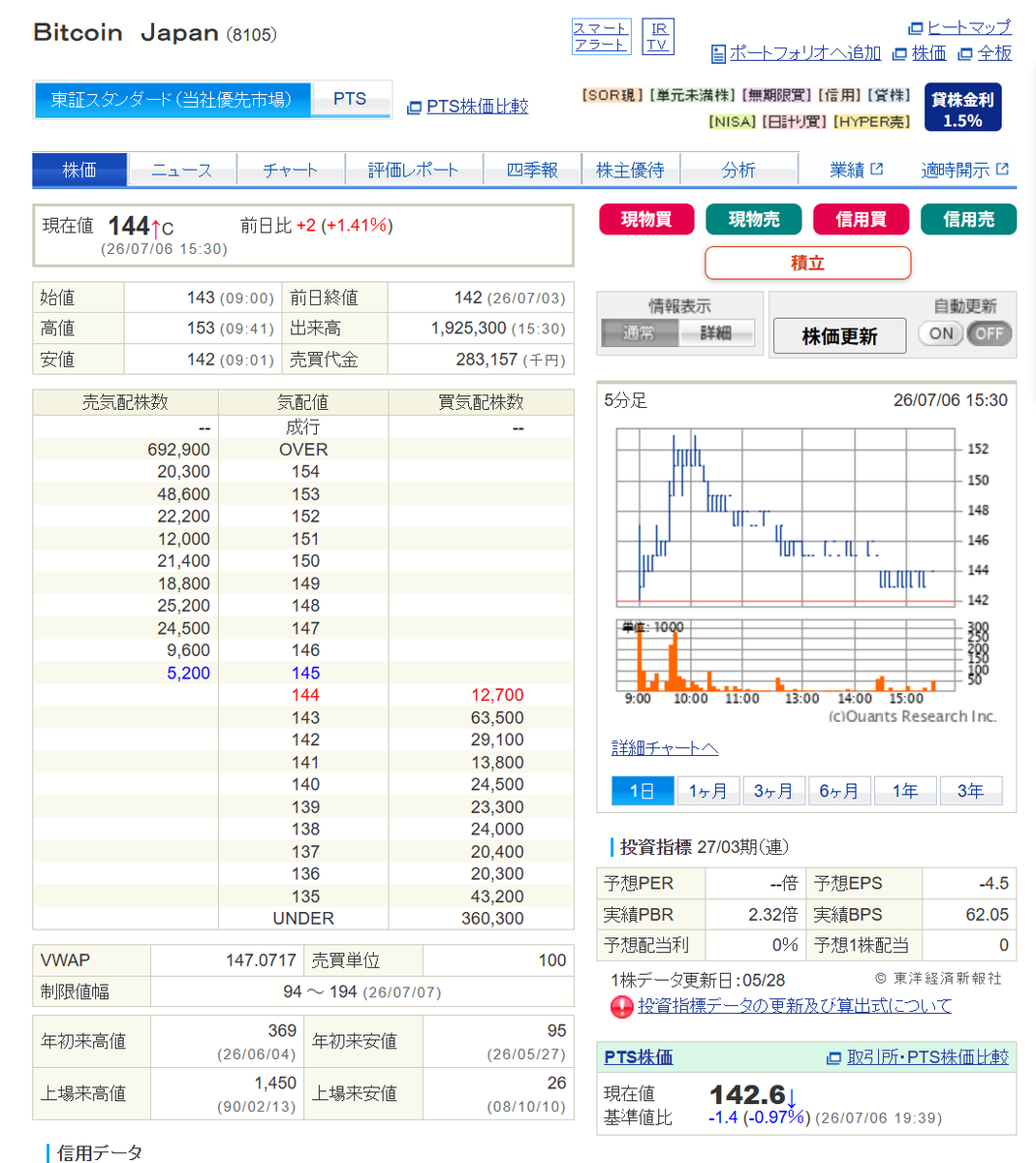Select the 1ヶ月 chart period

[708, 791]
